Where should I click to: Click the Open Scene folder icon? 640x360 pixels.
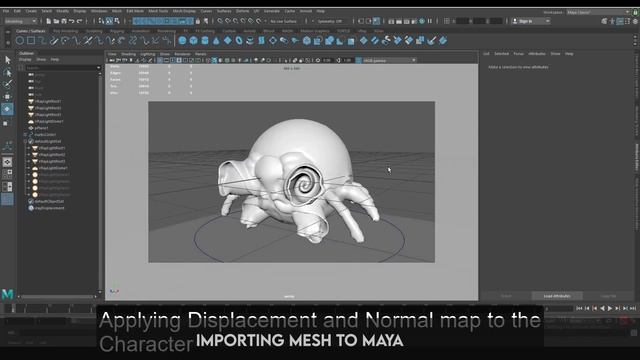[x=56, y=21]
